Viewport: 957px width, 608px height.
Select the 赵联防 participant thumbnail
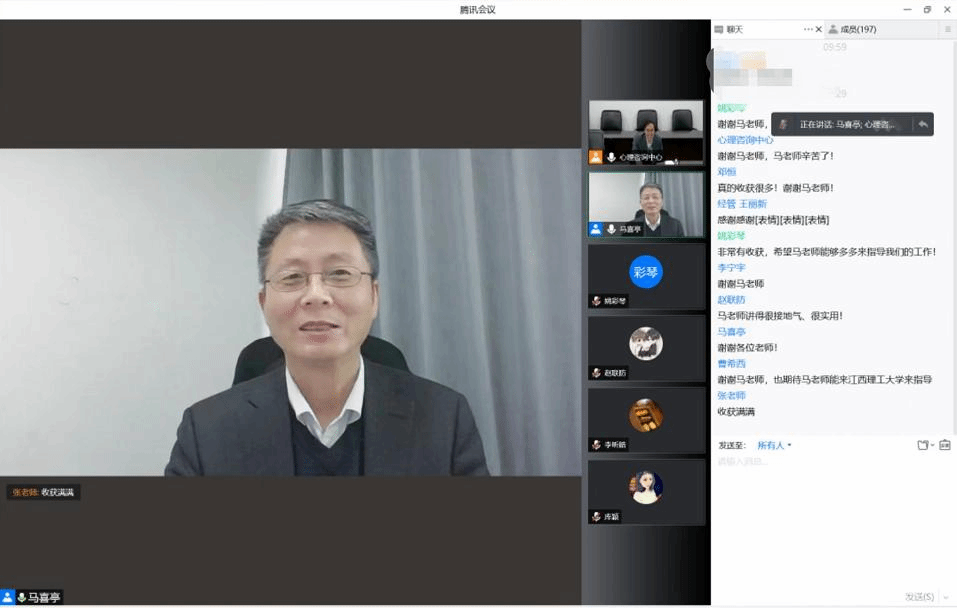pos(646,348)
